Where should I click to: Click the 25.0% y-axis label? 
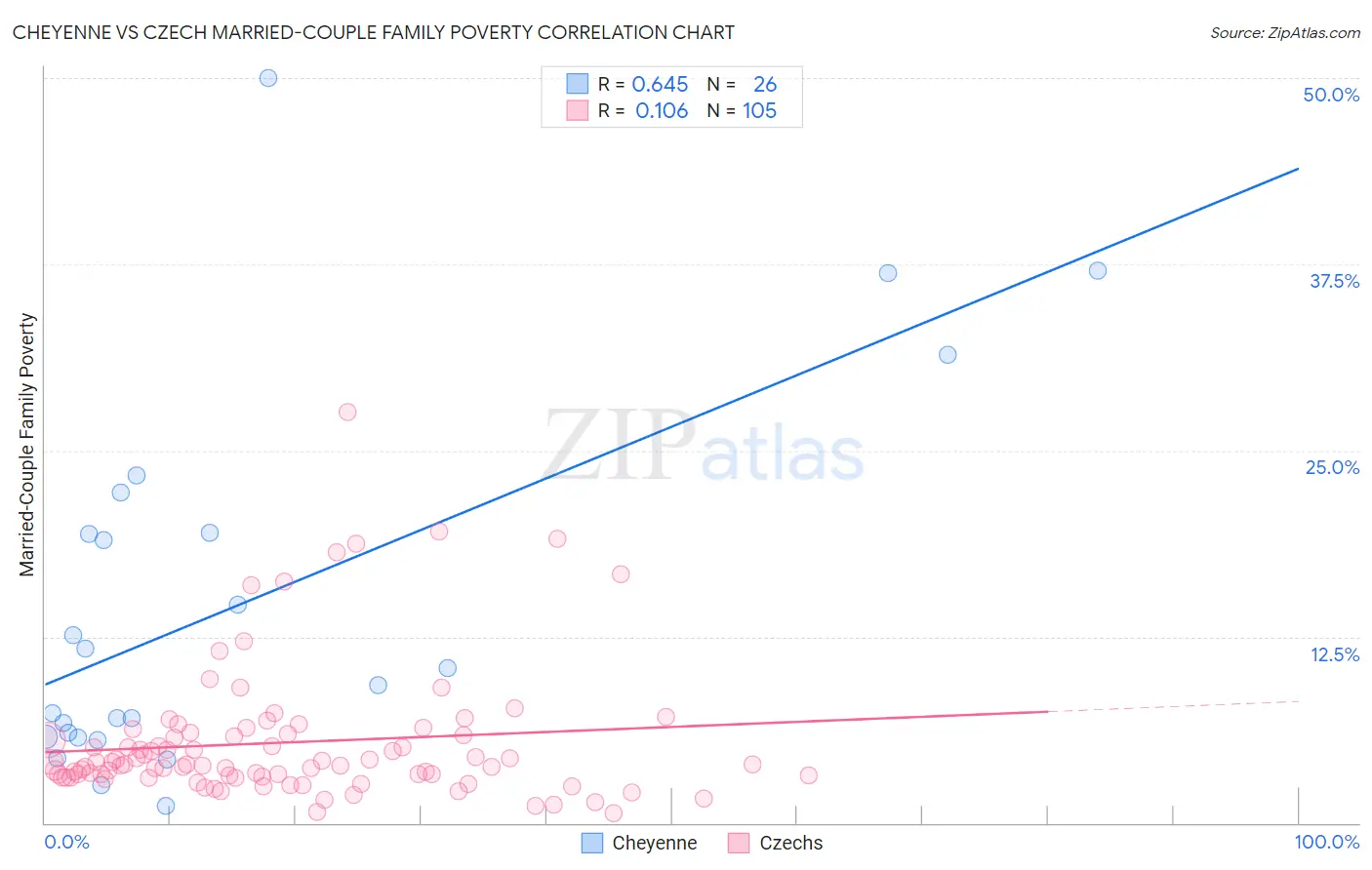pyautogui.click(x=1332, y=467)
